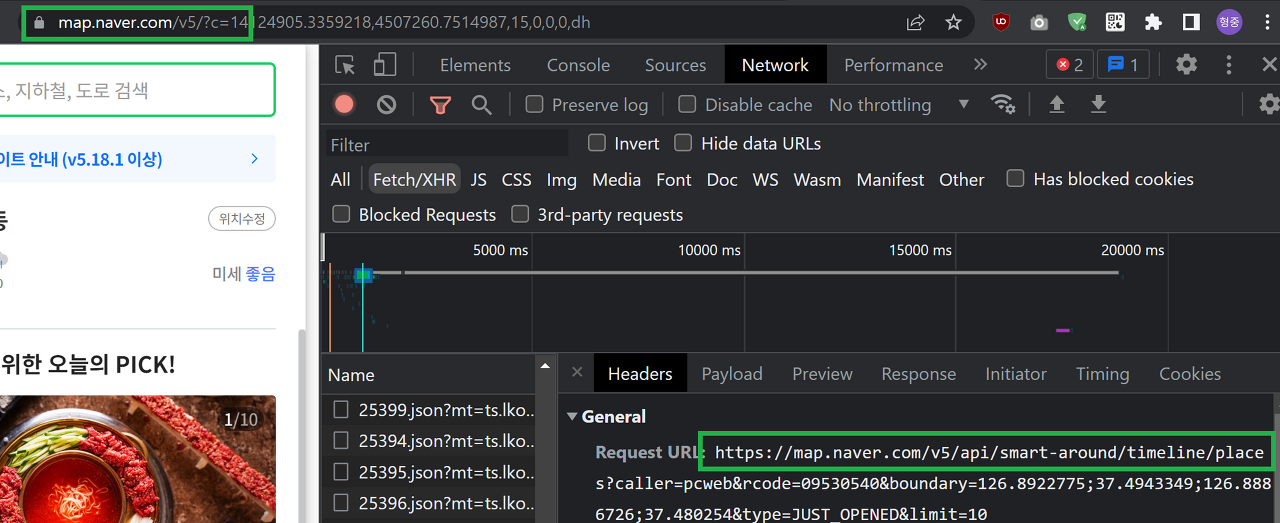Click the inspect element picker icon
Screen dimensions: 1280x523
pos(345,65)
